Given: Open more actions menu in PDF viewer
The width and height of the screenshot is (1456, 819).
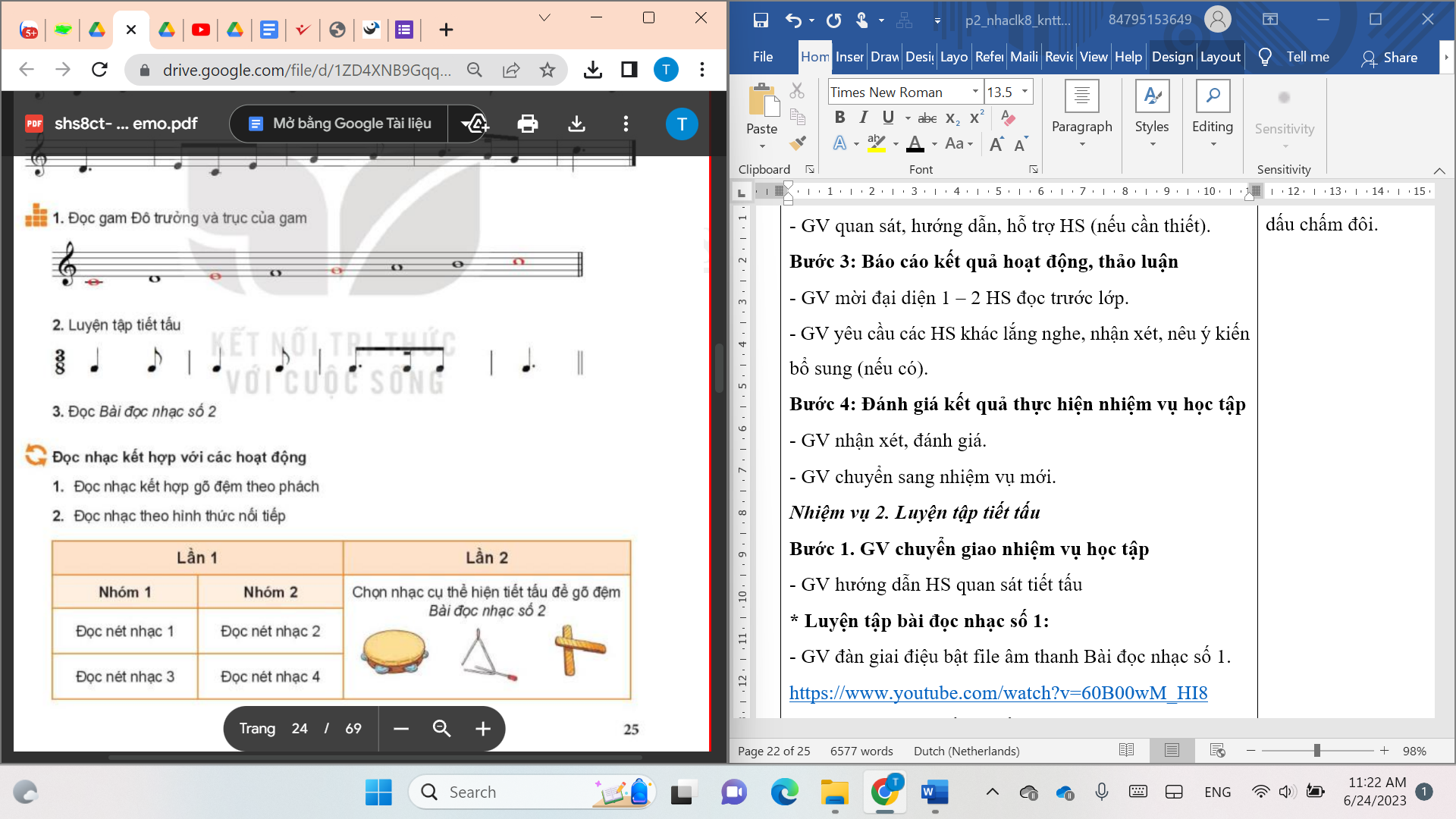Looking at the screenshot, I should tap(626, 124).
